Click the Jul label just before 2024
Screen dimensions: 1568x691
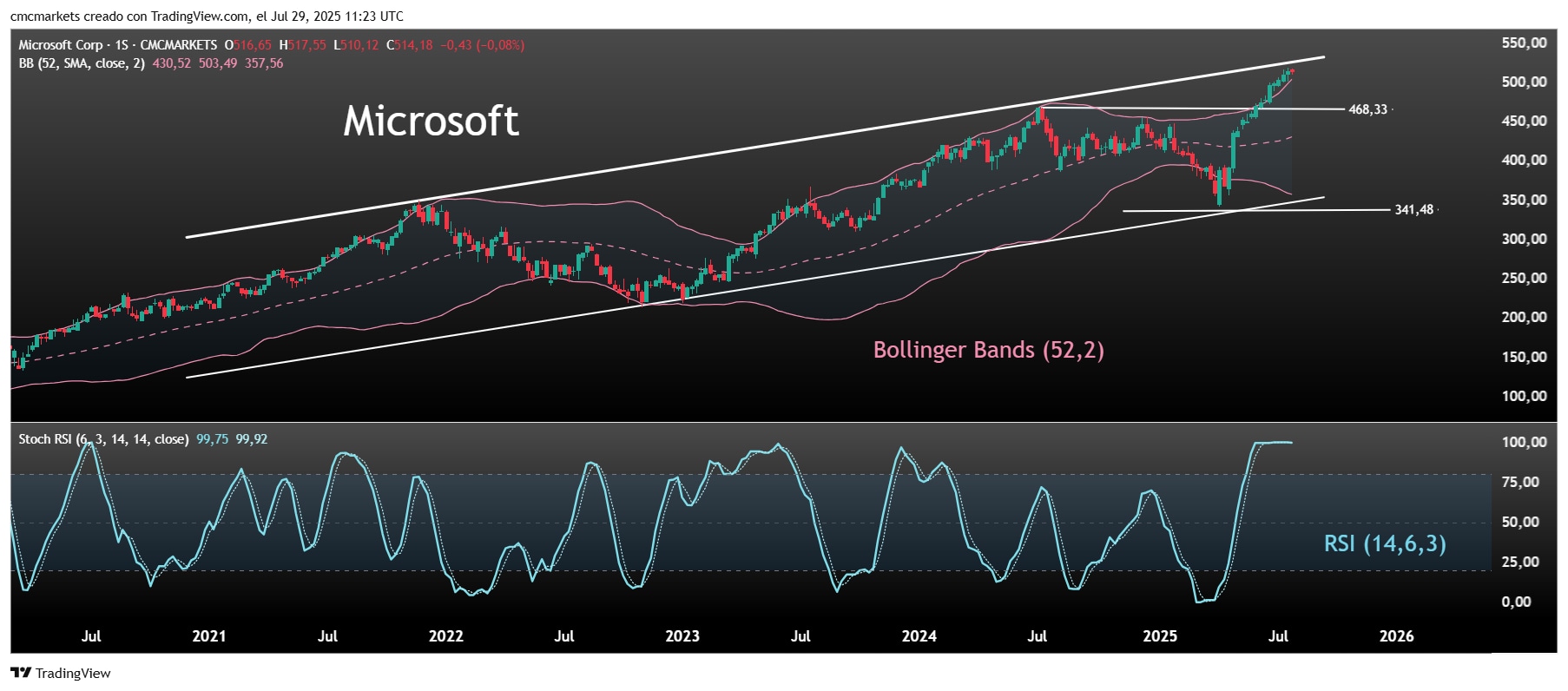click(x=800, y=636)
